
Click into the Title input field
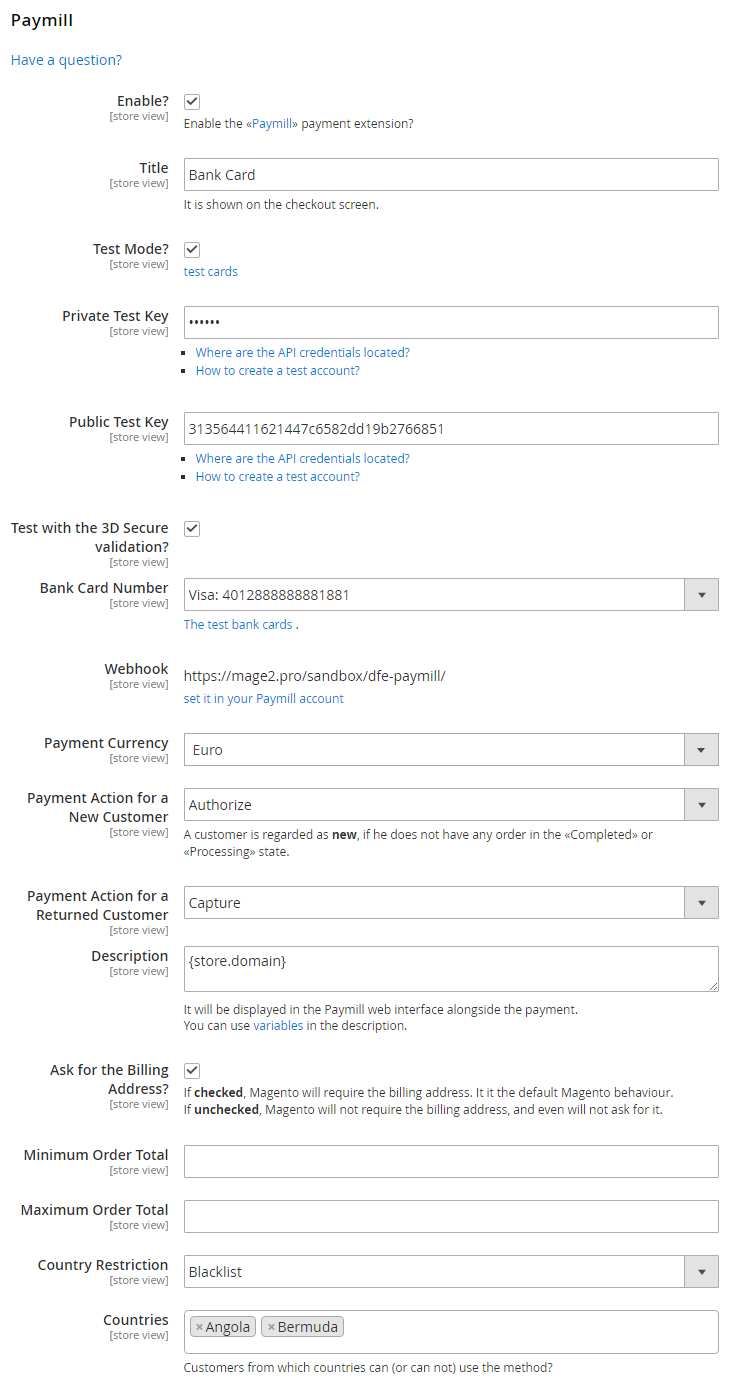pos(450,175)
